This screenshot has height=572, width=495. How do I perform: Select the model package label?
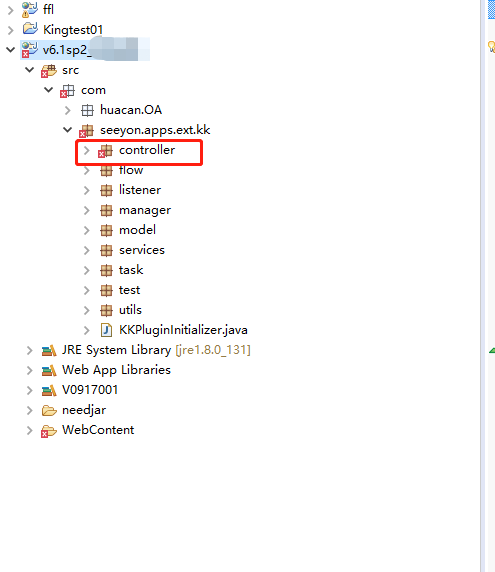coord(137,230)
